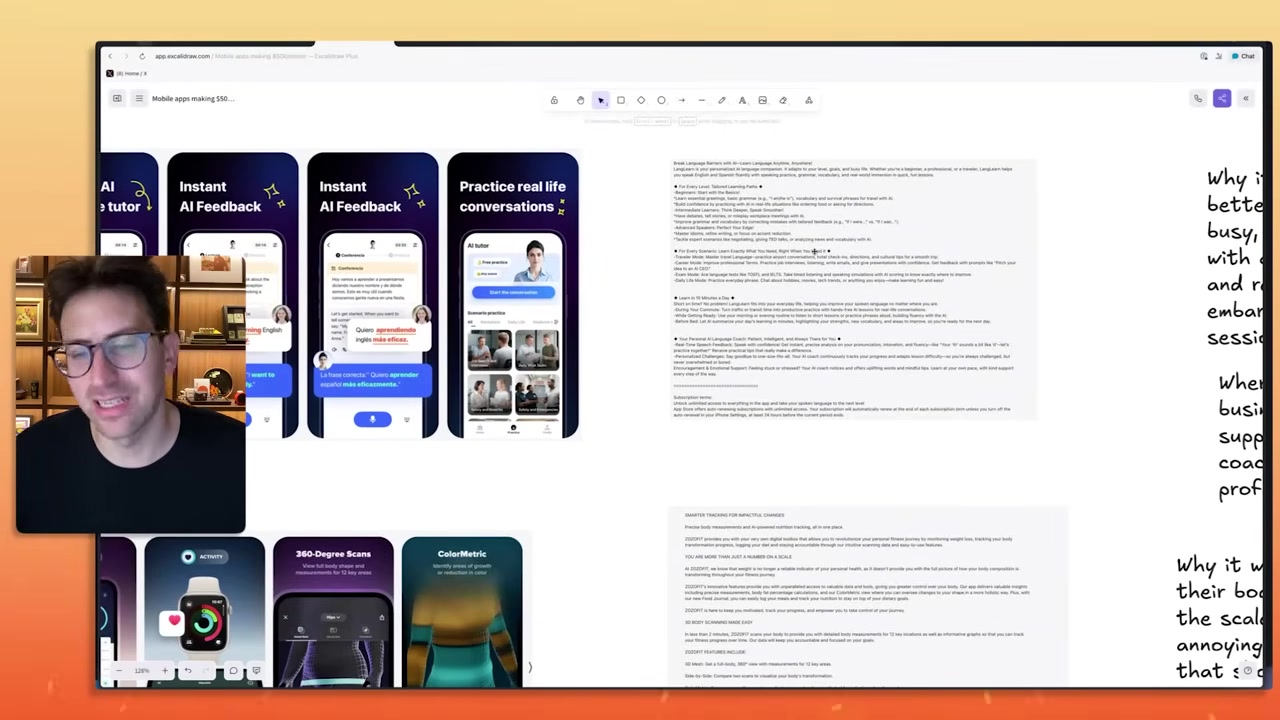This screenshot has width=1280, height=720.
Task: Select the Arrow tool
Action: (681, 100)
